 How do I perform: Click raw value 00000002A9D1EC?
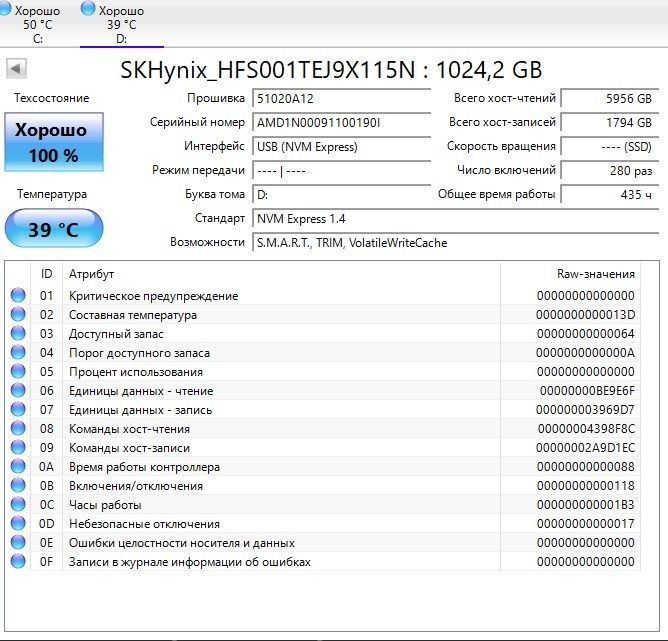[x=585, y=448]
